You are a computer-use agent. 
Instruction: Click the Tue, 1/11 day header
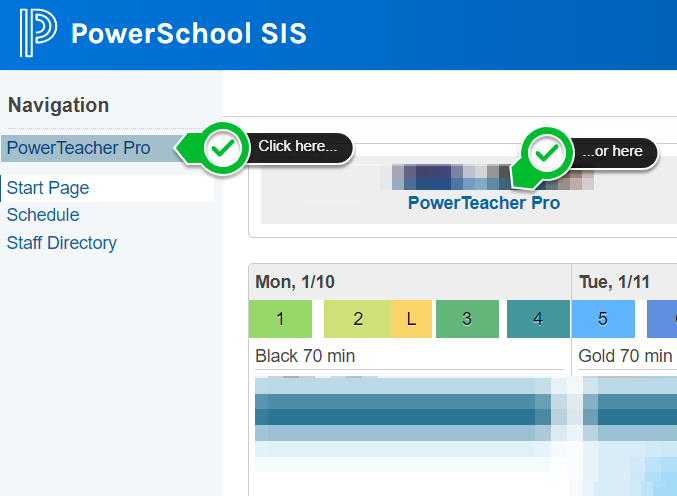[613, 282]
